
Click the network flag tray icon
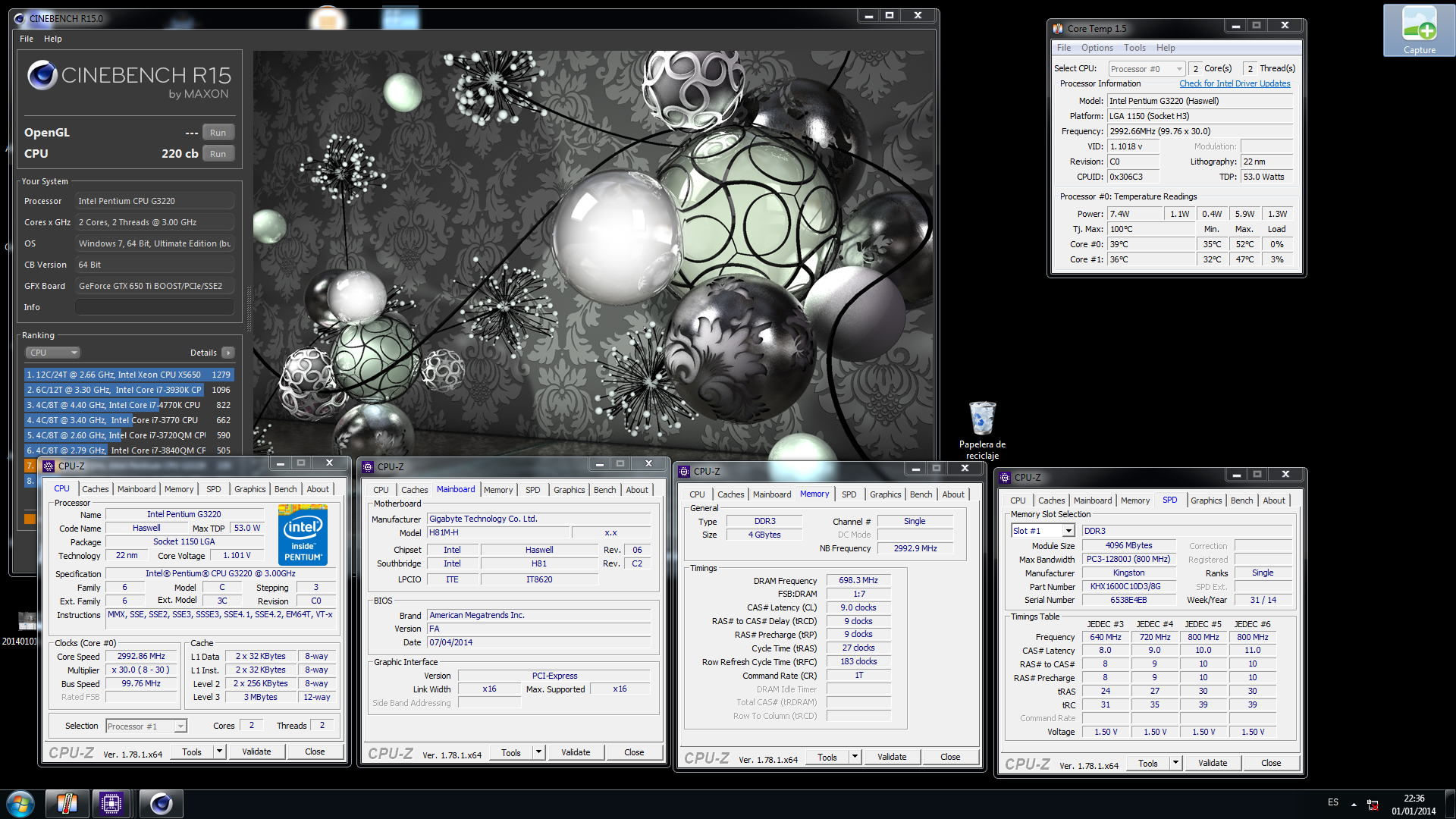click(x=1373, y=804)
